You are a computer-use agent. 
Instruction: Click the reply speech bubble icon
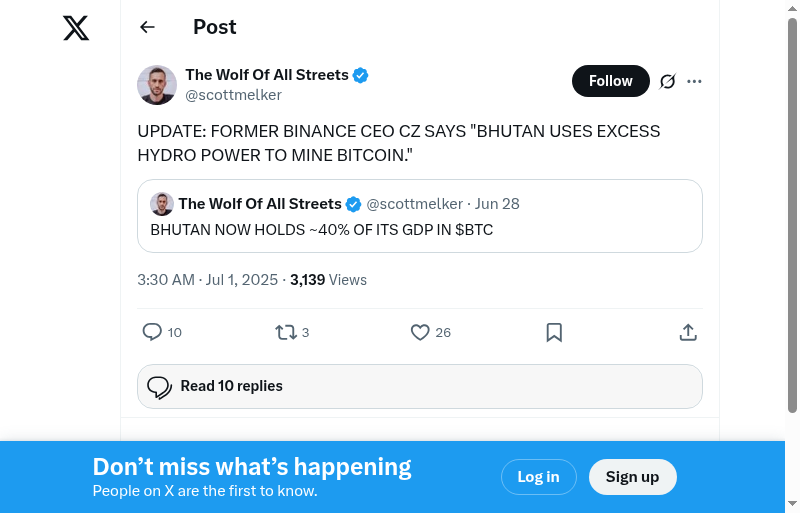coord(152,332)
